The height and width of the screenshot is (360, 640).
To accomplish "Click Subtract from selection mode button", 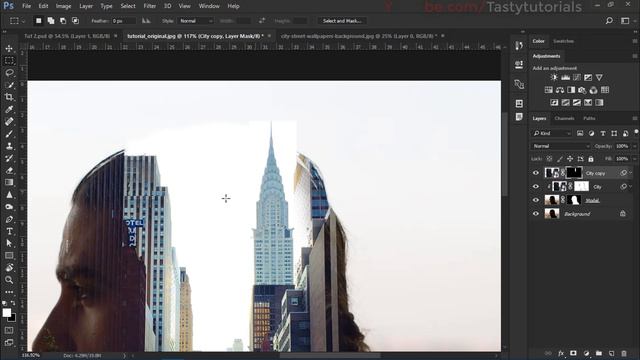I will (63, 21).
